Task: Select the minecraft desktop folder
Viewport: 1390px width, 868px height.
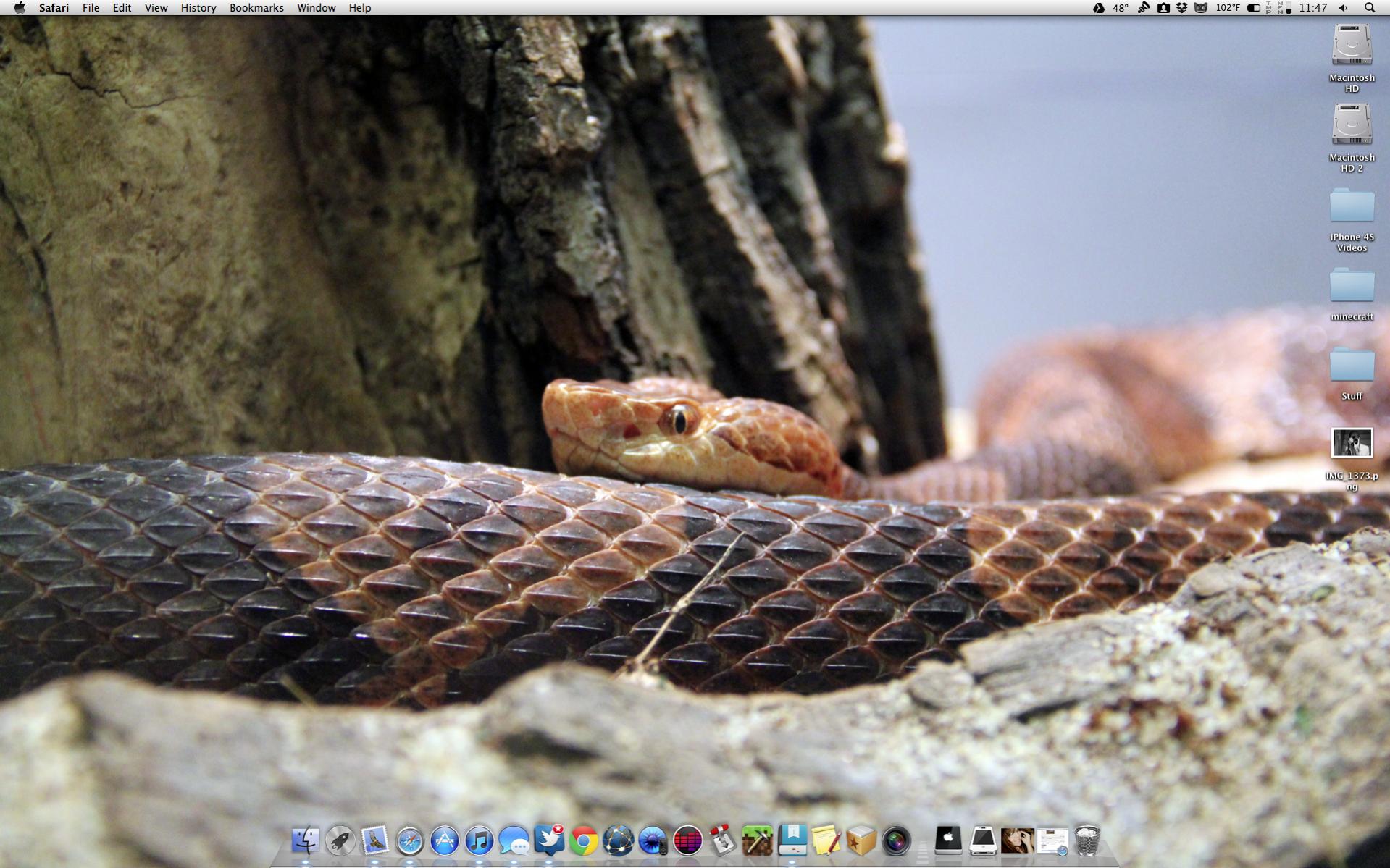Action: pyautogui.click(x=1352, y=295)
